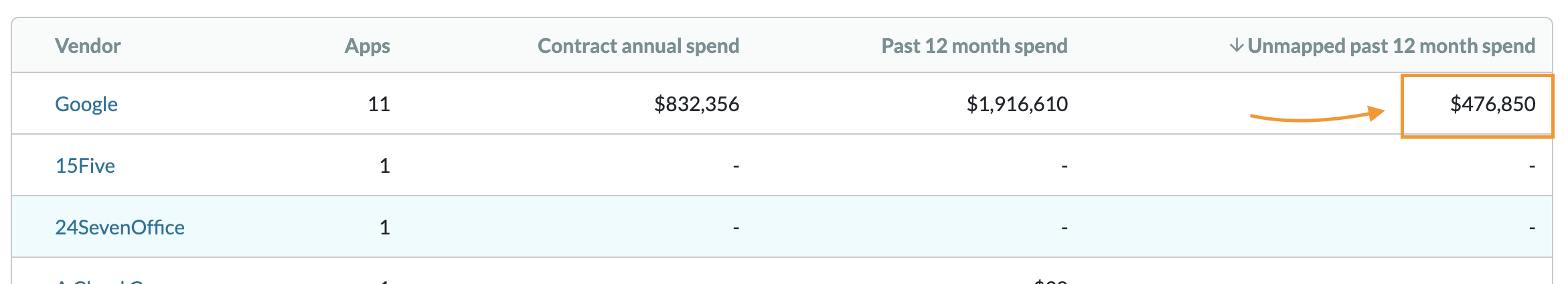Screen dimensions: 1568x284
Task: Click the Contract annual spend header
Action: pyautogui.click(x=638, y=46)
